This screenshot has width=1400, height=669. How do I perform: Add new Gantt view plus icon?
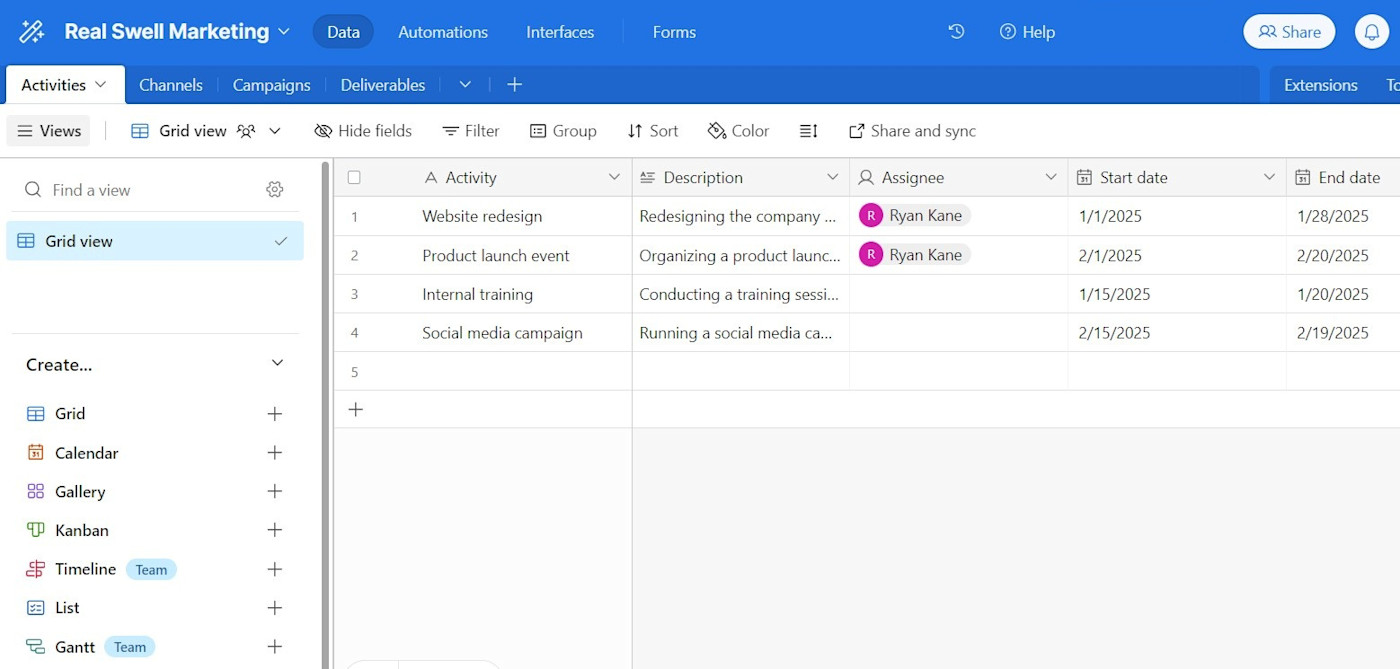[275, 647]
